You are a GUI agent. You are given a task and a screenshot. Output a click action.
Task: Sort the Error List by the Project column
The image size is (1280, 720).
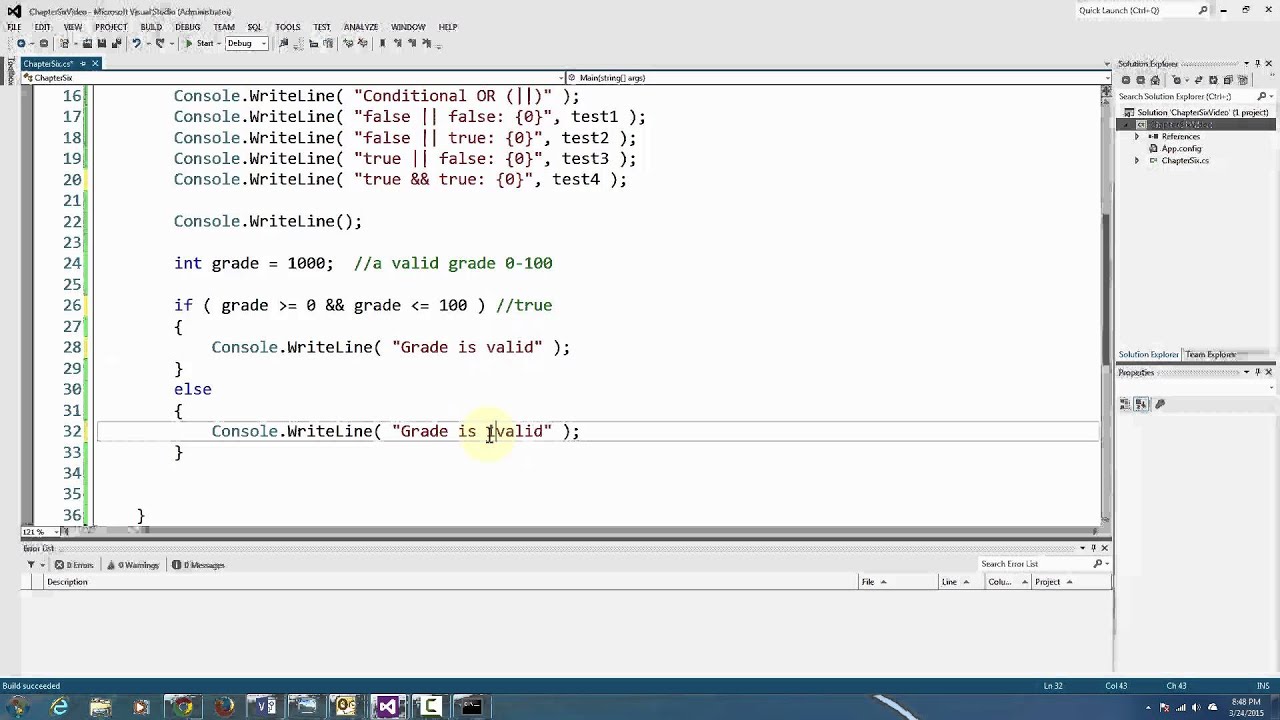pyautogui.click(x=1071, y=582)
